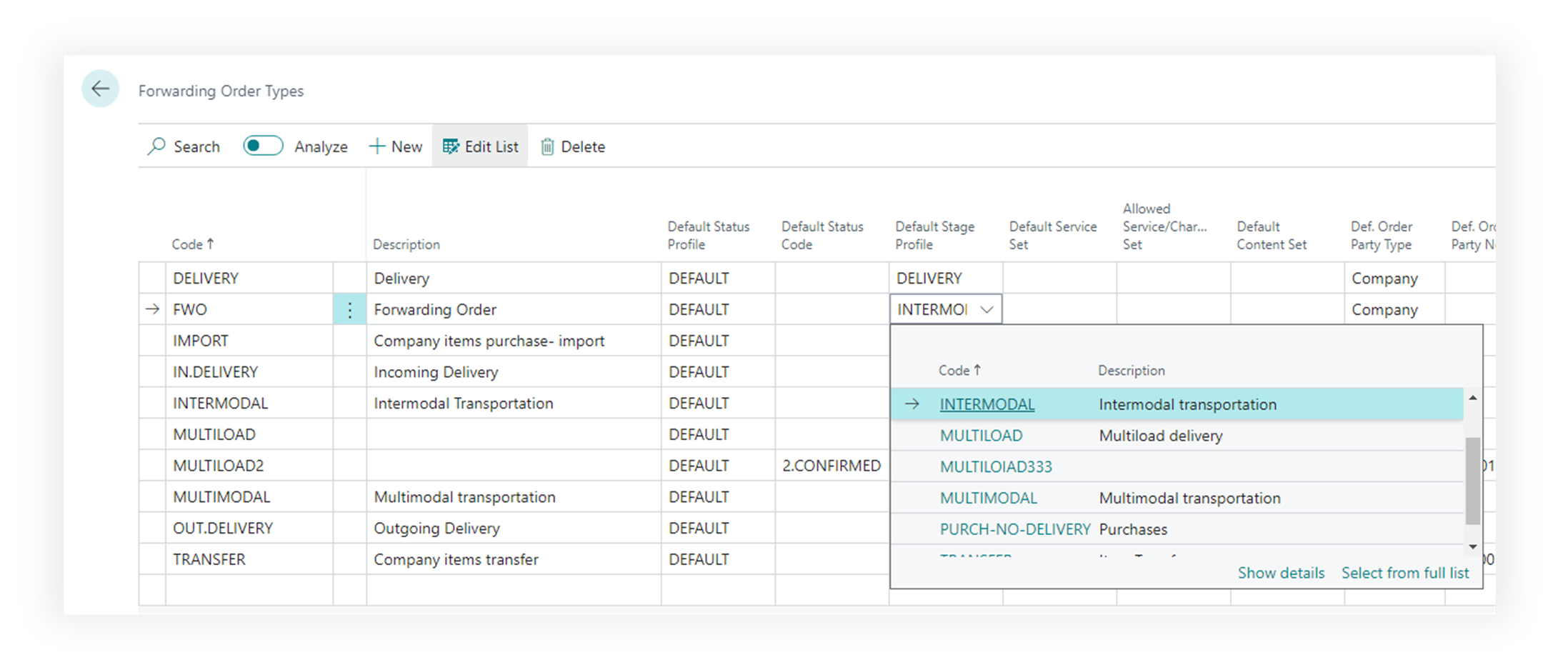Expand the Default Stage Profile dropdown chevron
The height and width of the screenshot is (670, 1568).
987,309
